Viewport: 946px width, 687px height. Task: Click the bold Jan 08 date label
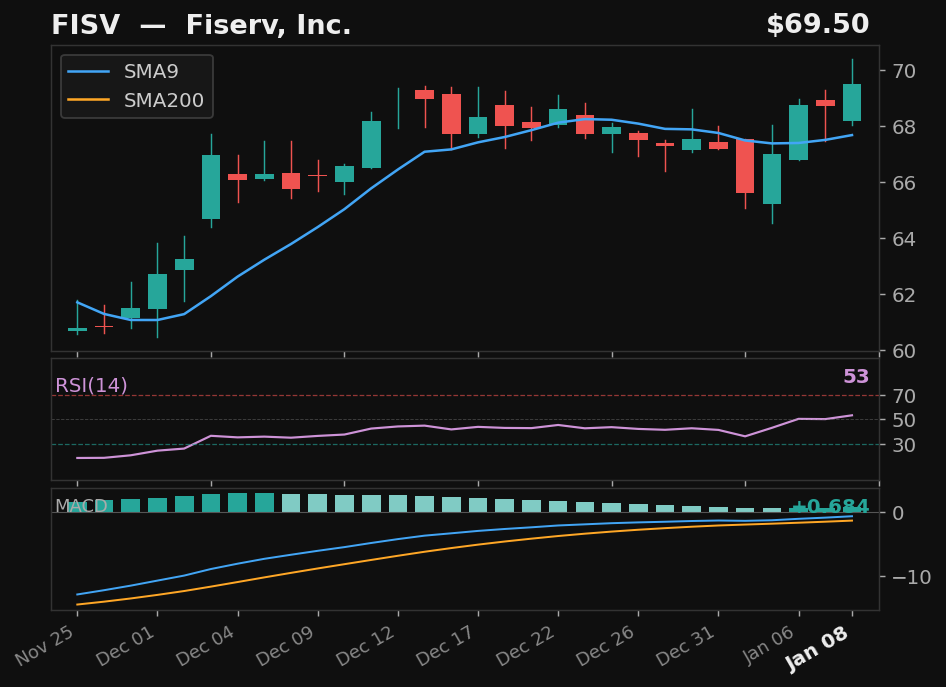pos(819,648)
